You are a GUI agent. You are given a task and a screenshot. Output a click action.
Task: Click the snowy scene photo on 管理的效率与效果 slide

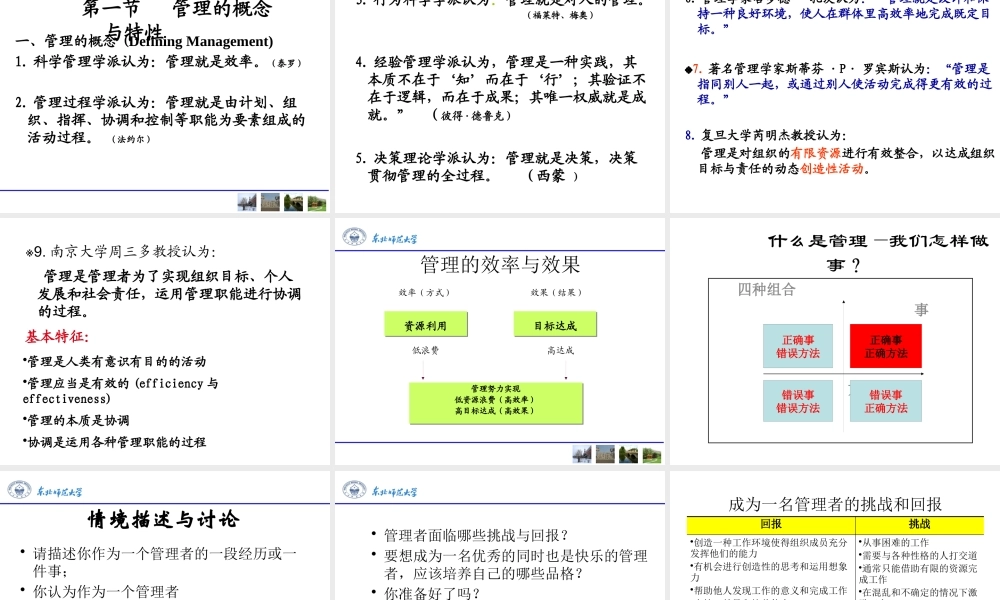point(582,454)
